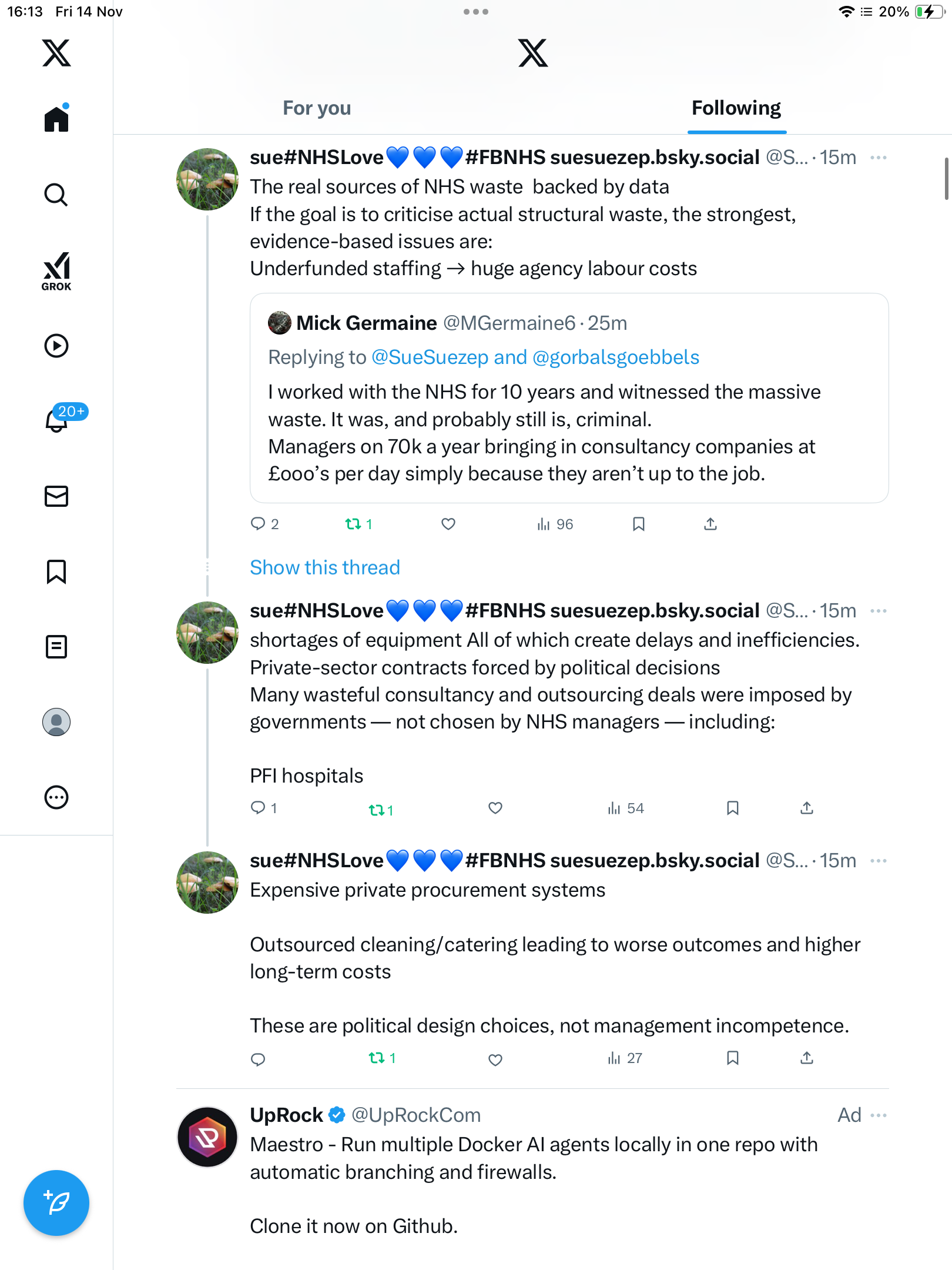Open notifications bell with 20+ badge
Viewport: 952px width, 1270px height.
click(58, 420)
